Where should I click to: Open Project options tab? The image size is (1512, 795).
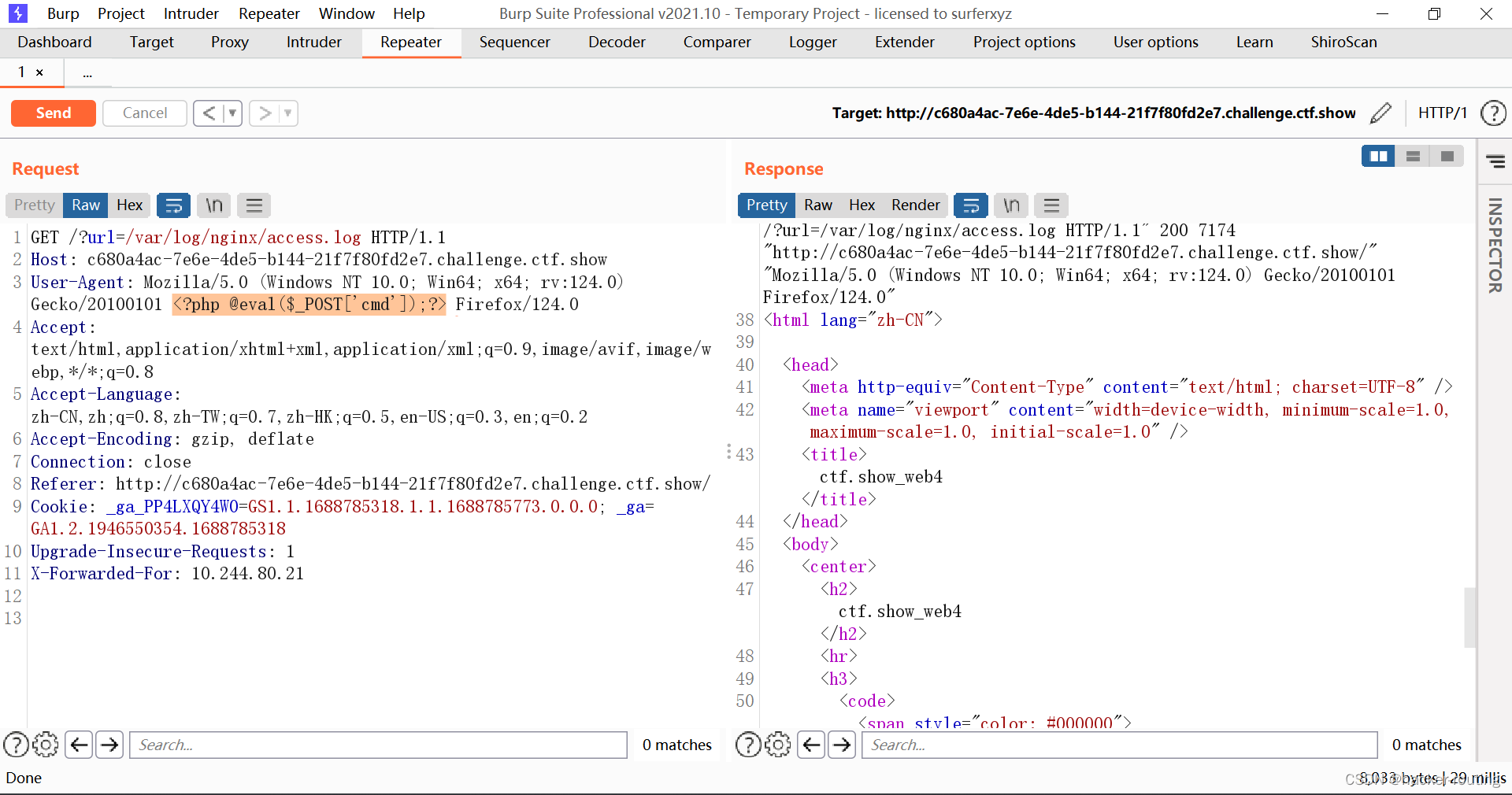click(x=1024, y=43)
